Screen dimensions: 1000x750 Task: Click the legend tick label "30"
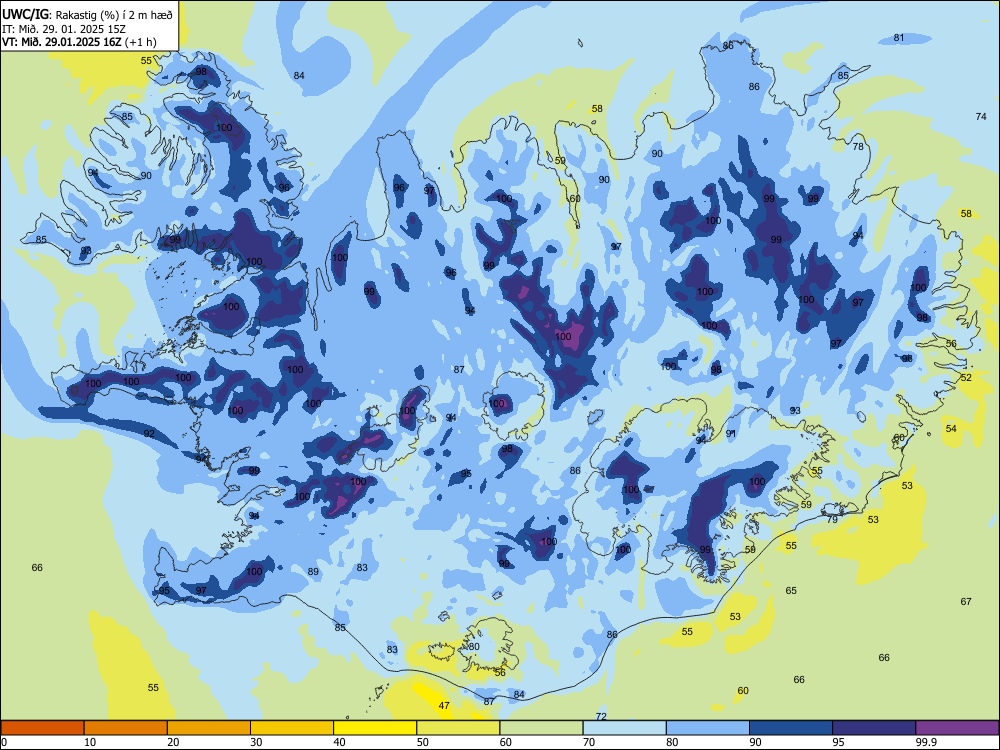256,742
